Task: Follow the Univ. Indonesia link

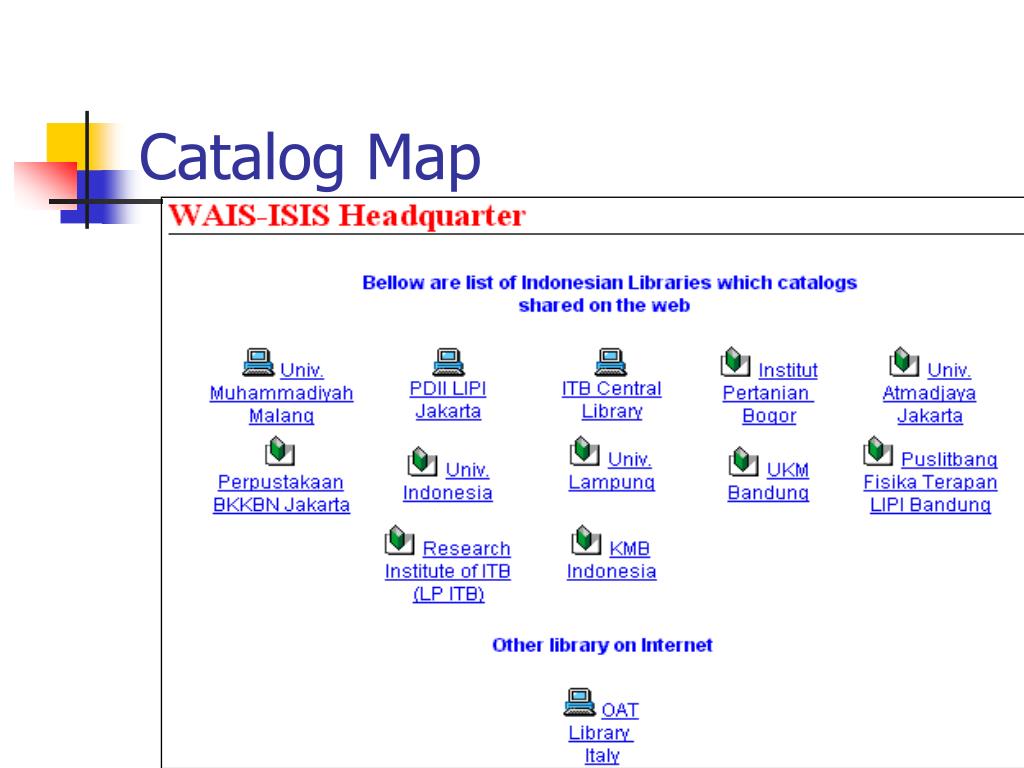Action: [448, 481]
